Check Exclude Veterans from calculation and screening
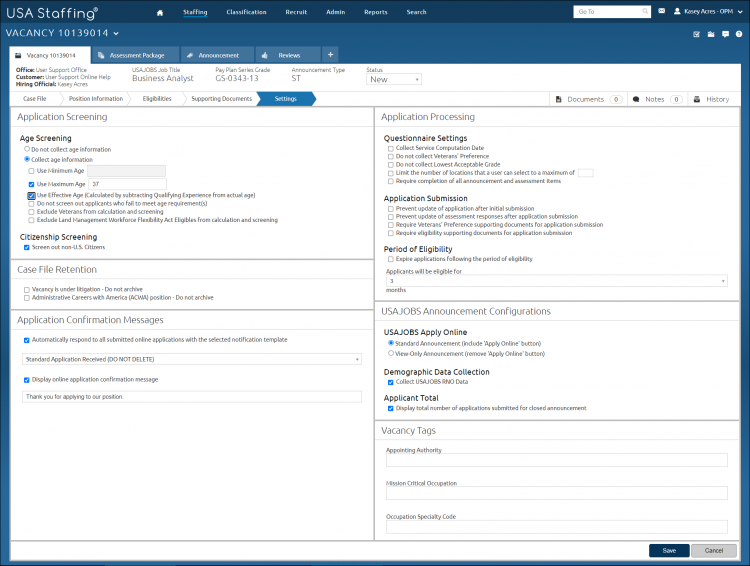This screenshot has width=750, height=566. click(x=32, y=212)
